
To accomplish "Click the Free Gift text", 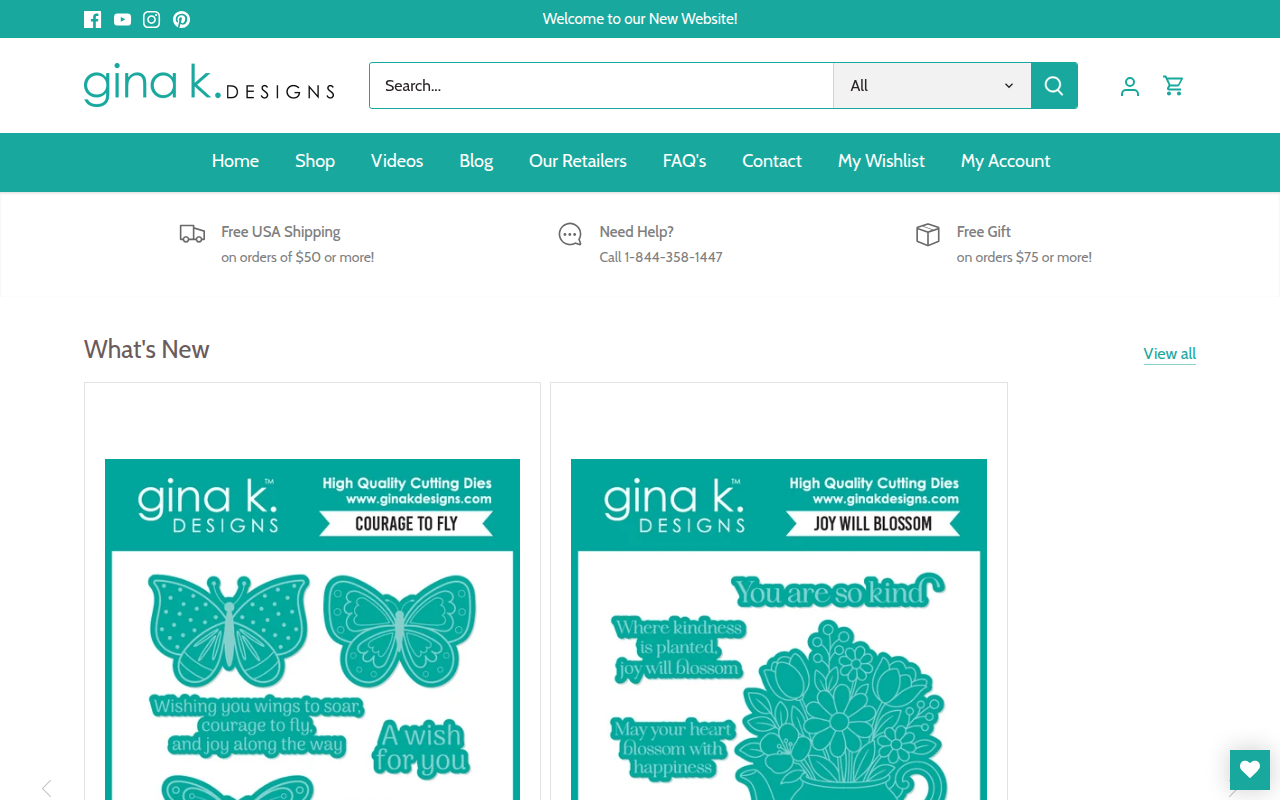I will point(984,232).
